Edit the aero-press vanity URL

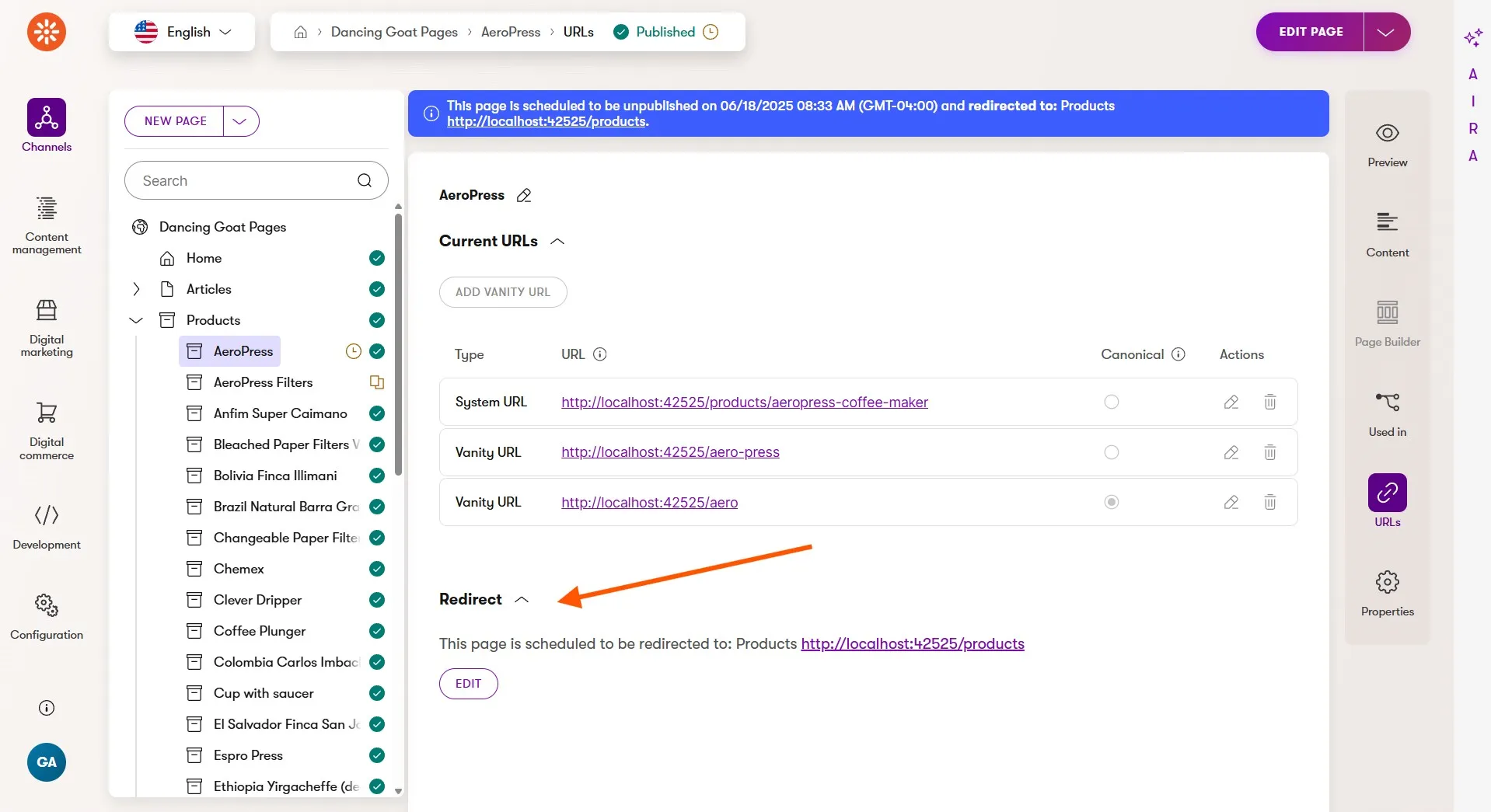click(x=1231, y=452)
